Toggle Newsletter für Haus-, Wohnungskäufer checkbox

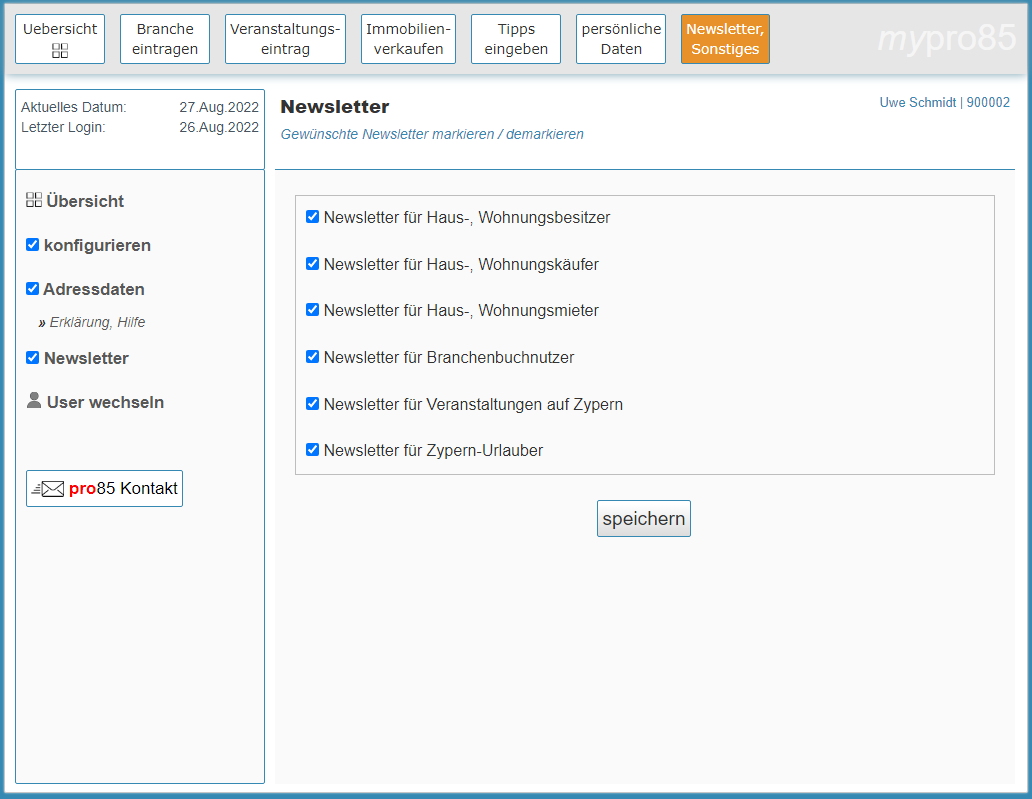312,264
